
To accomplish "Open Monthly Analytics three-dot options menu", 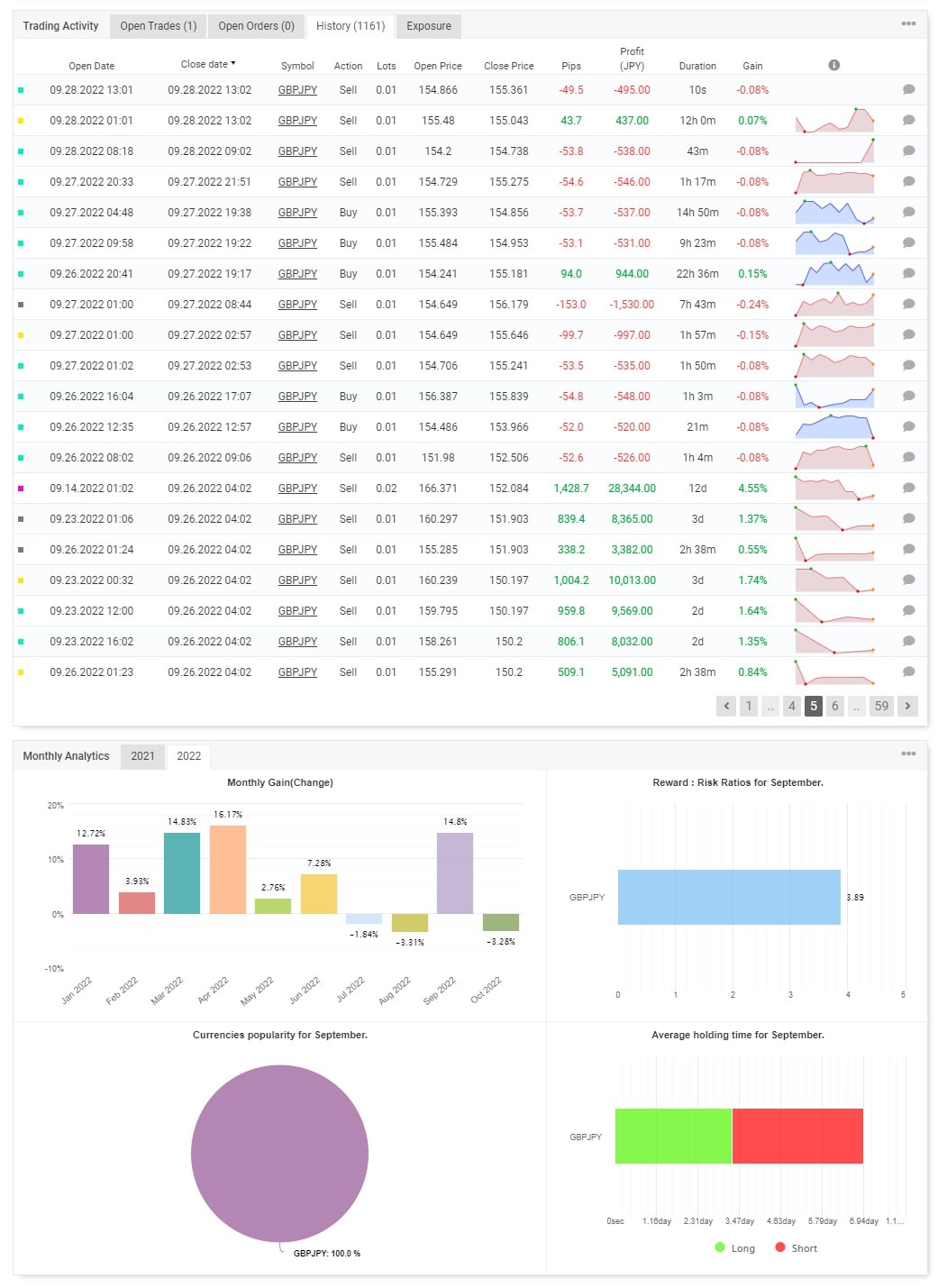I will (908, 754).
